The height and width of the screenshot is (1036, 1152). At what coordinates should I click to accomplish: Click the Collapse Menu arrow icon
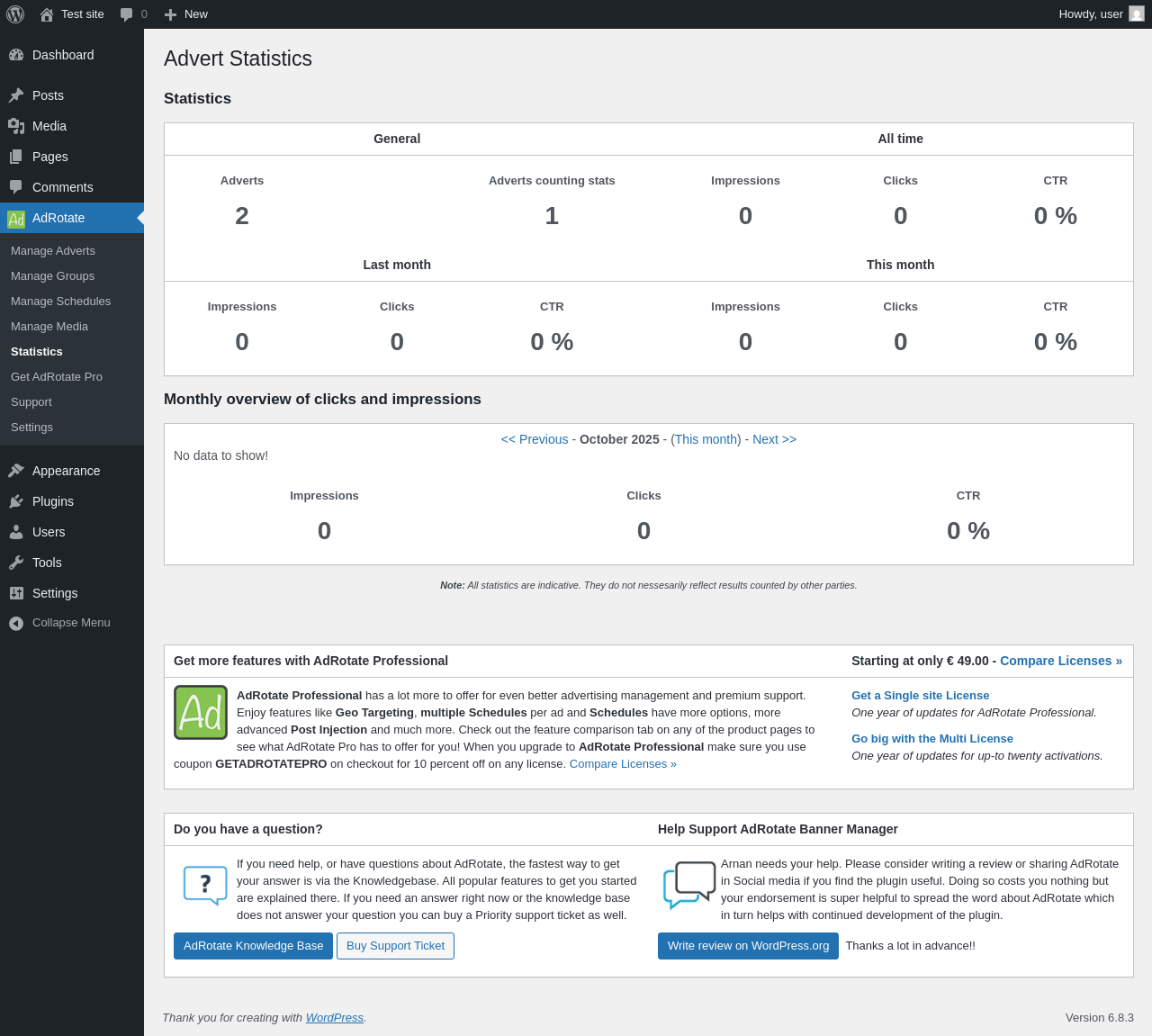click(16, 623)
